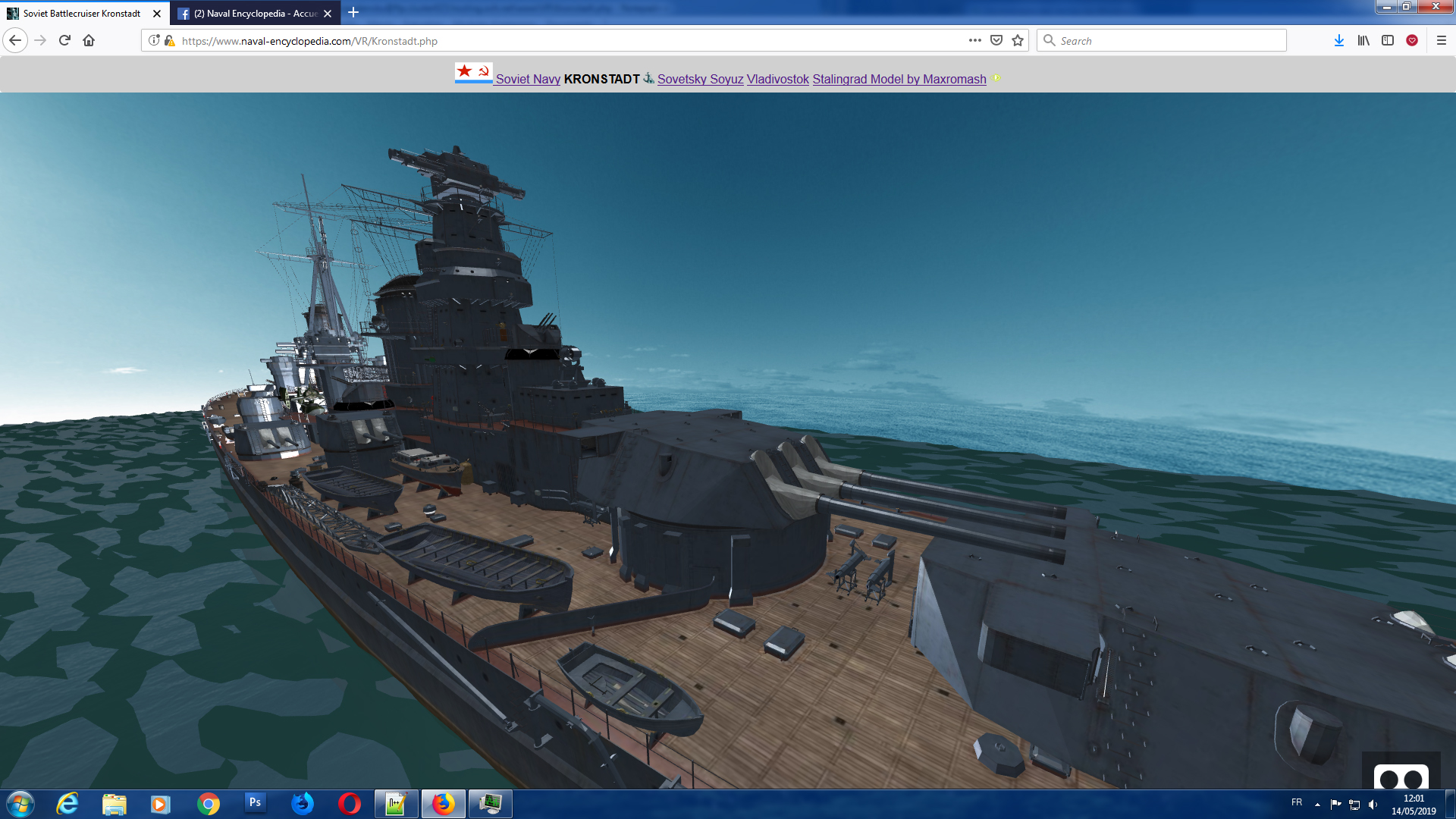1456x819 pixels.
Task: Open the Firefox downloads arrow
Action: pos(1339,41)
